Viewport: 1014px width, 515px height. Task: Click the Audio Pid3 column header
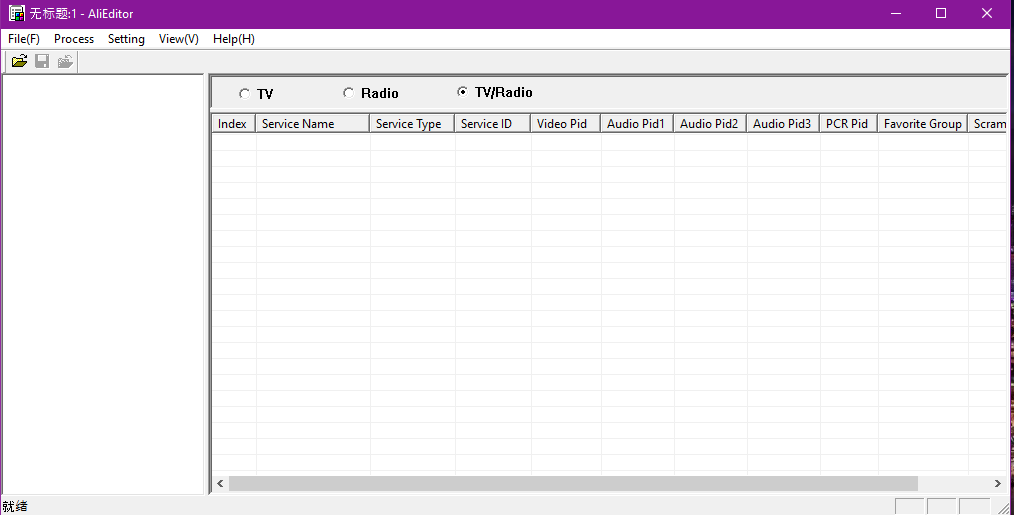coord(783,124)
